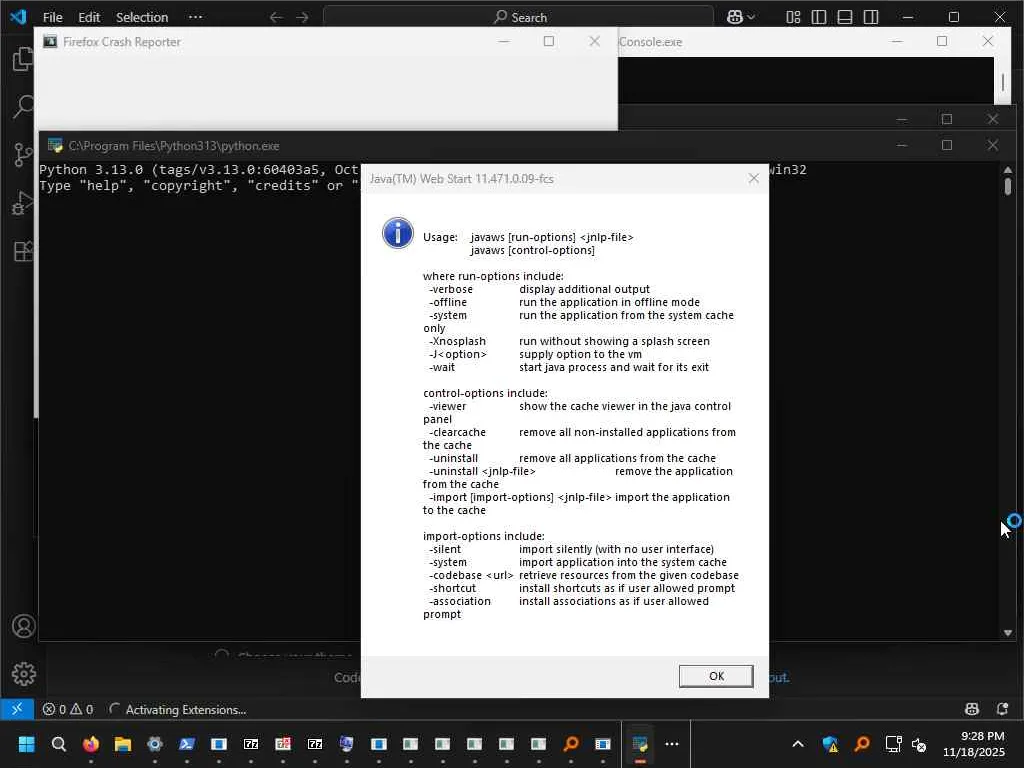Toggle the primary side bar layout button
Viewport: 1024px width, 768px height.
click(819, 18)
